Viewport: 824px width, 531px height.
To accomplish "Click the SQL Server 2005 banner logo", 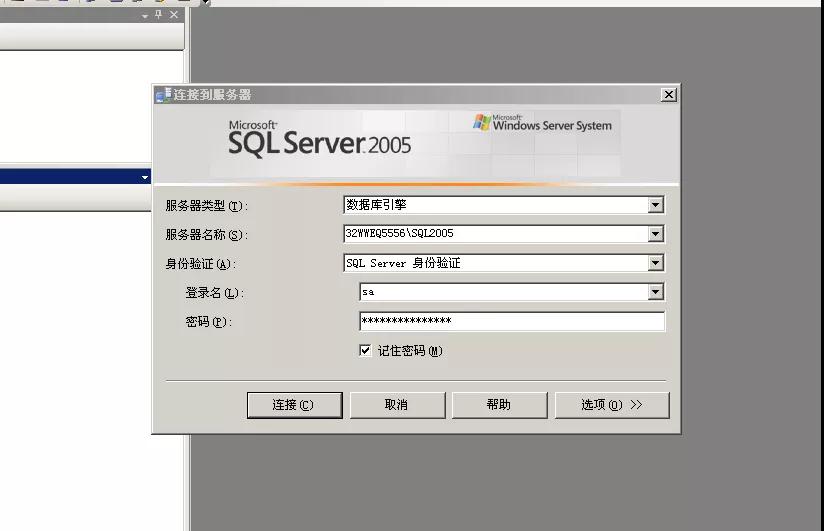I will (319, 140).
